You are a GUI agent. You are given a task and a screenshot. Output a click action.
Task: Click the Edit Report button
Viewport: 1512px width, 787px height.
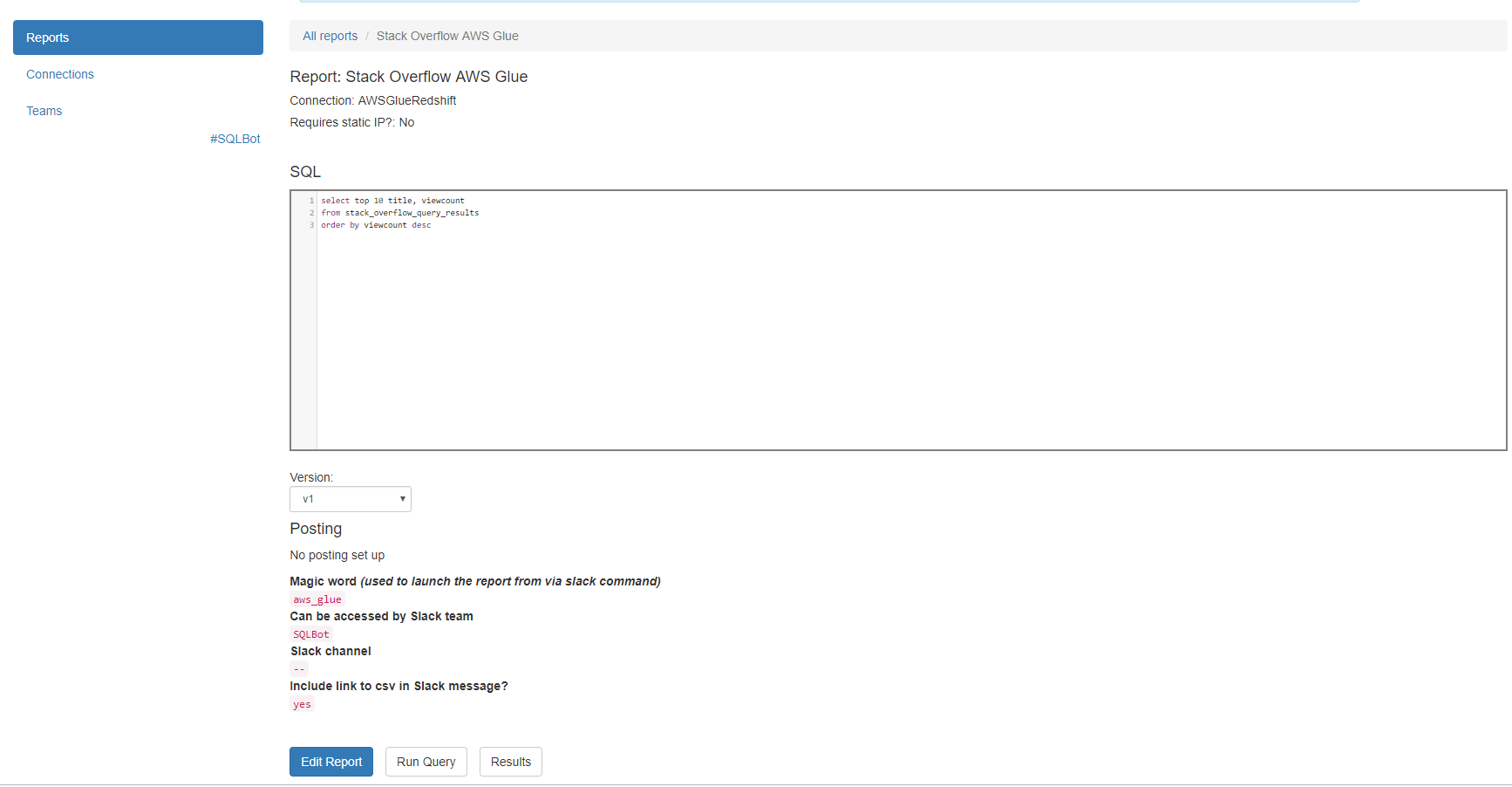pyautogui.click(x=331, y=762)
